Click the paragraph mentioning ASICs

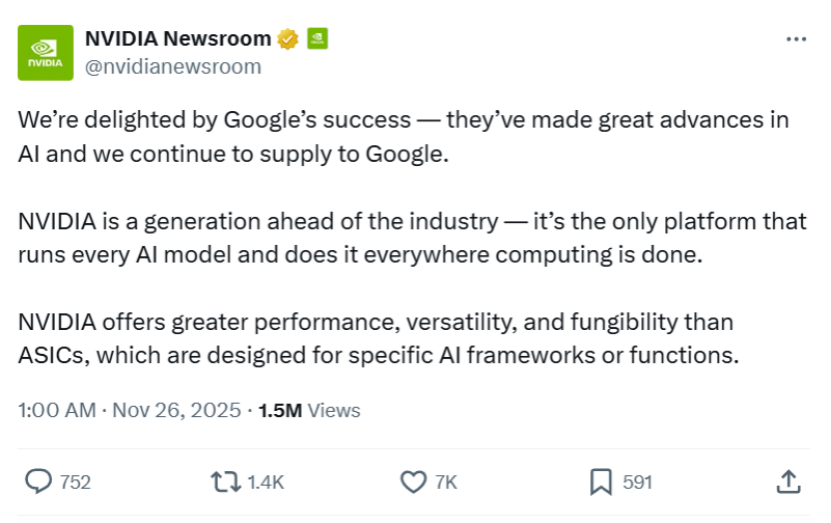coord(380,339)
